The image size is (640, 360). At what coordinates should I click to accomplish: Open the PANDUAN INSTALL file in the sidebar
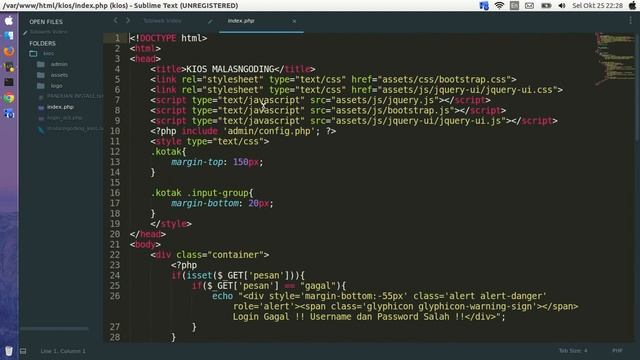tap(75, 96)
